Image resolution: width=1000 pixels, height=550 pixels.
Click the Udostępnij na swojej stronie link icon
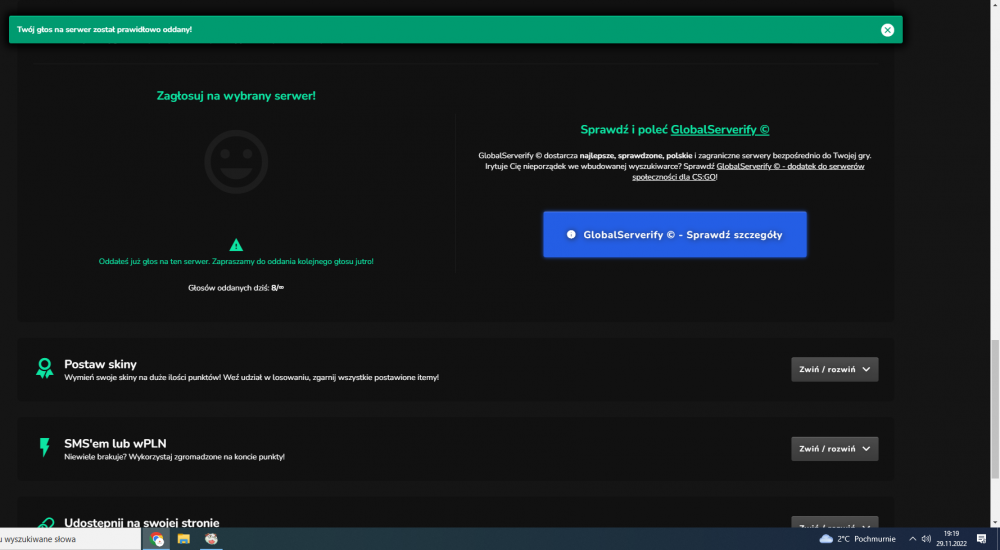coord(45,523)
